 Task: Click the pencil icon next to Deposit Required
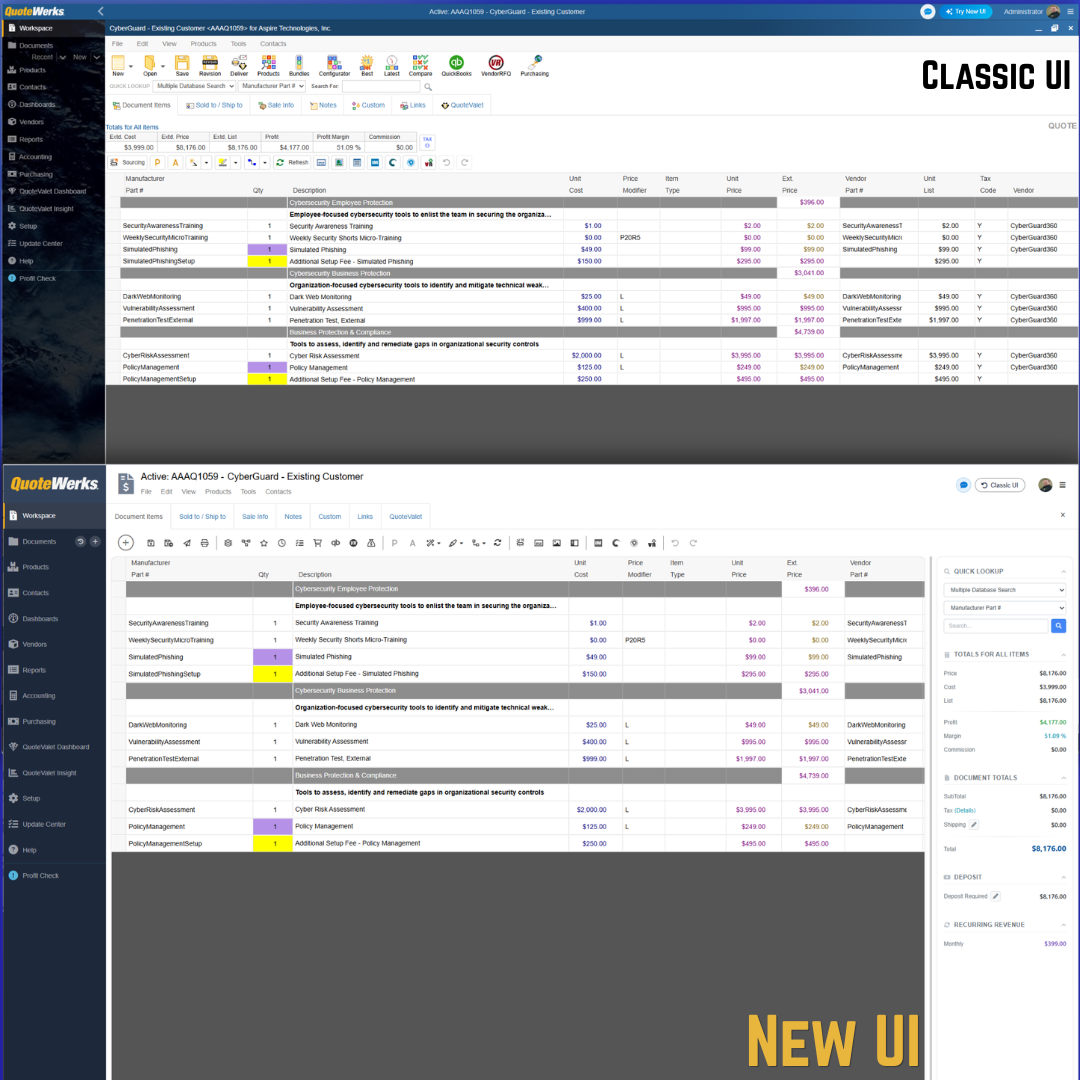[x=996, y=896]
